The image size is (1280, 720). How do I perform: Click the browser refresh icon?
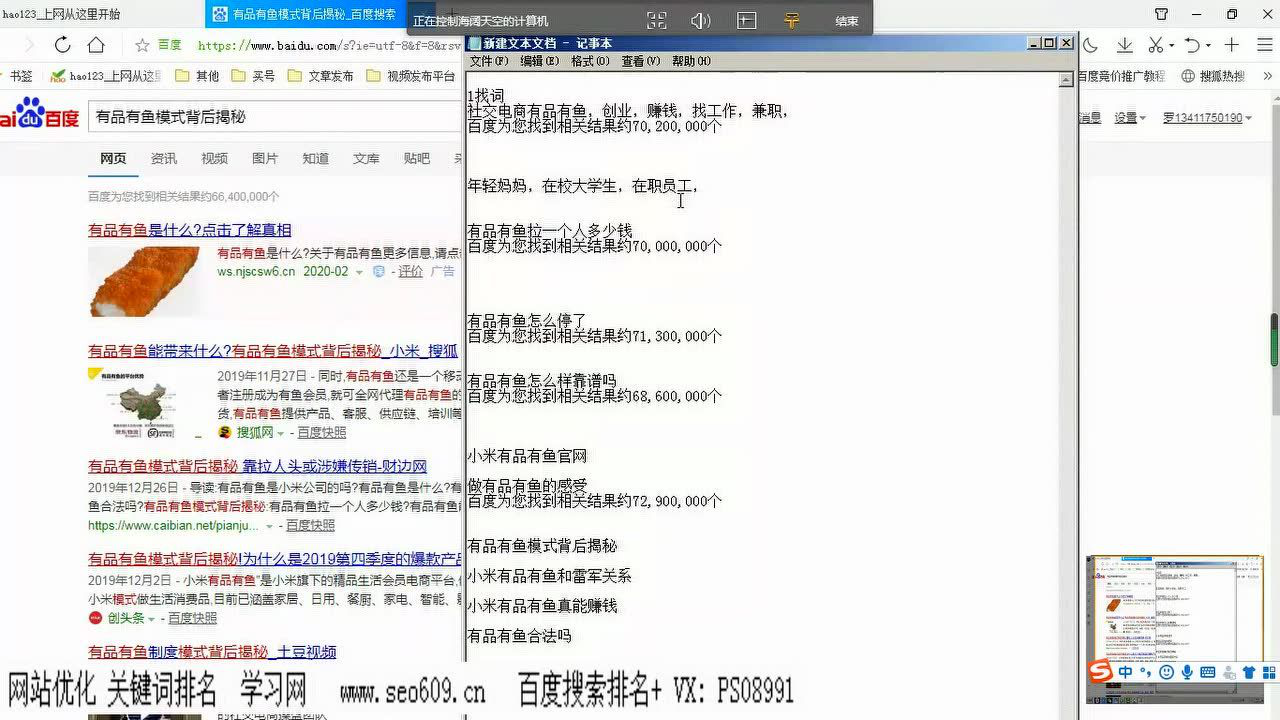click(x=62, y=45)
